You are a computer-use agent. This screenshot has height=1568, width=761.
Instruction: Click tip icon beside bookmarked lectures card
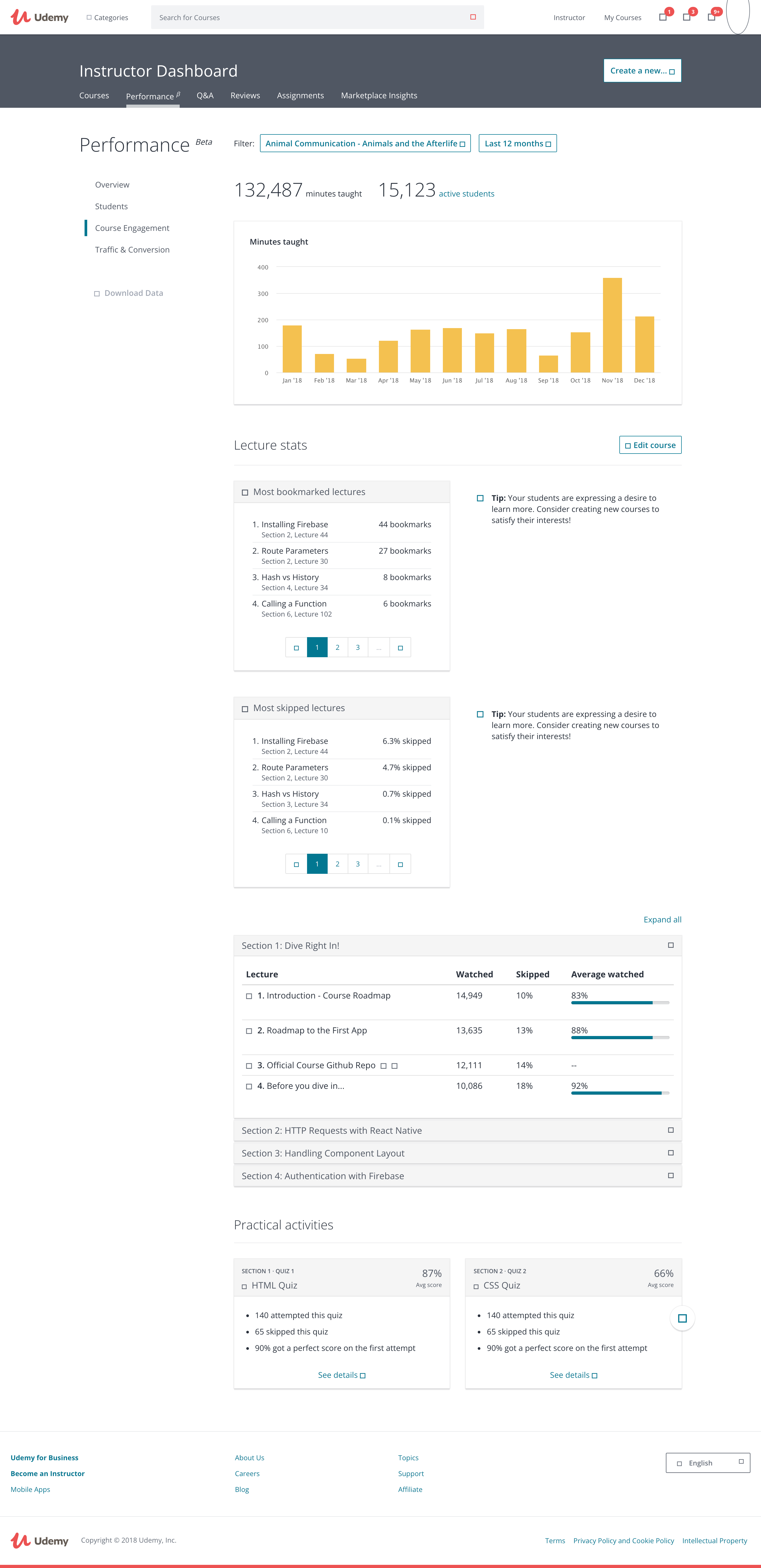click(x=480, y=498)
